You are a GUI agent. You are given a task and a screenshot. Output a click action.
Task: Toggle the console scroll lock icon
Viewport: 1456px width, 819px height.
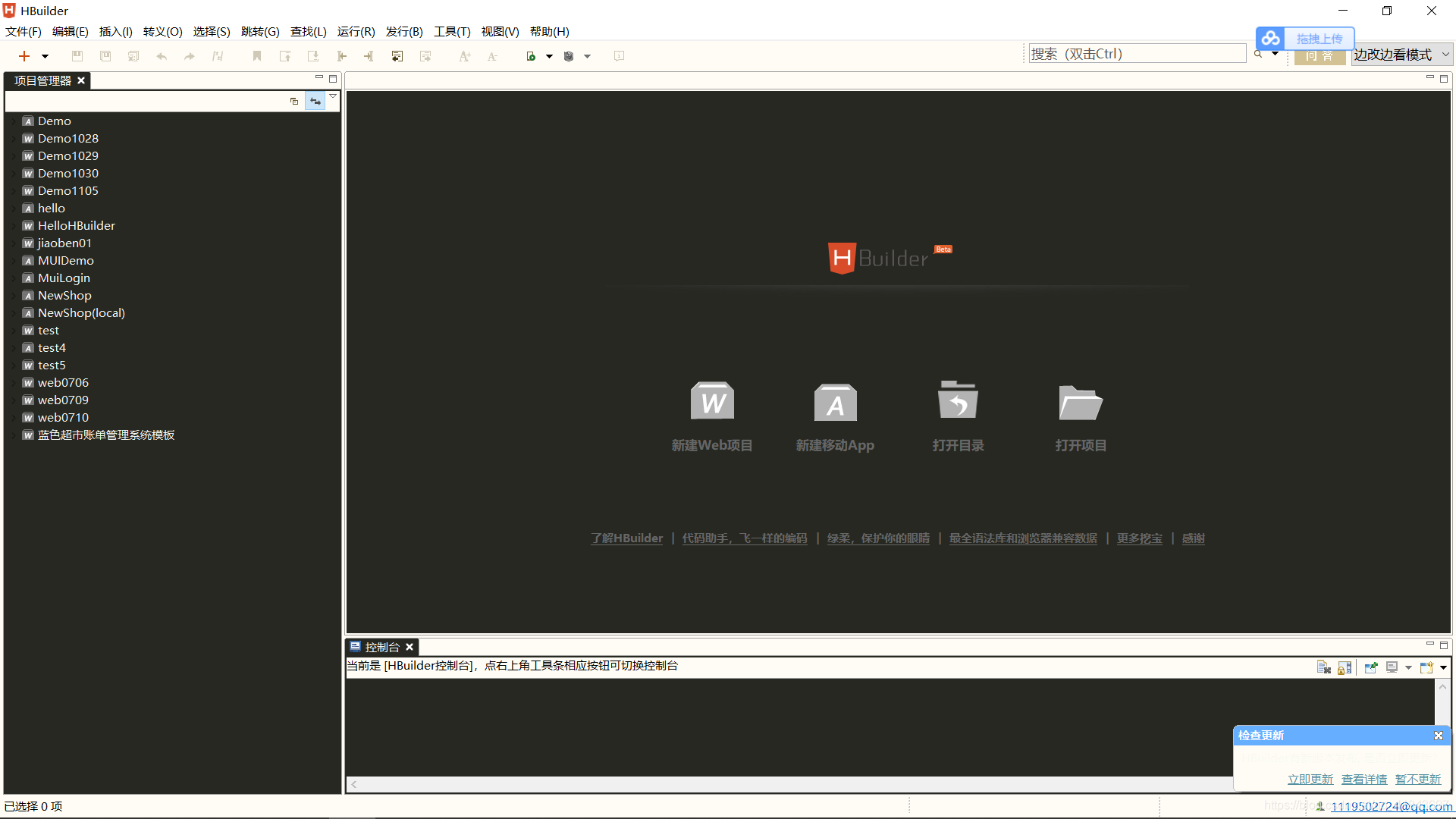(1345, 667)
